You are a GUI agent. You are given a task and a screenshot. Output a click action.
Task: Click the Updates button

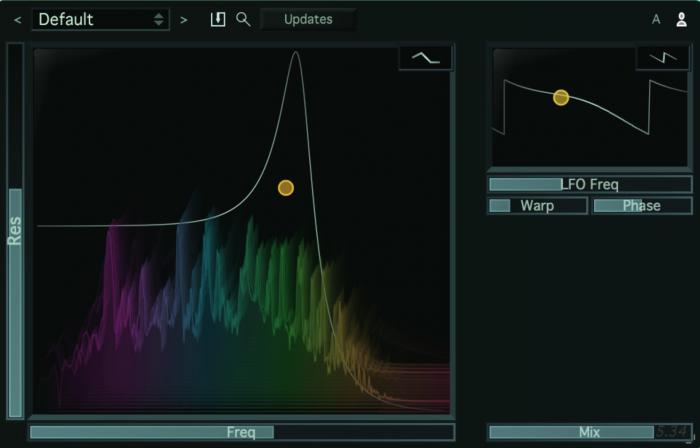(308, 19)
